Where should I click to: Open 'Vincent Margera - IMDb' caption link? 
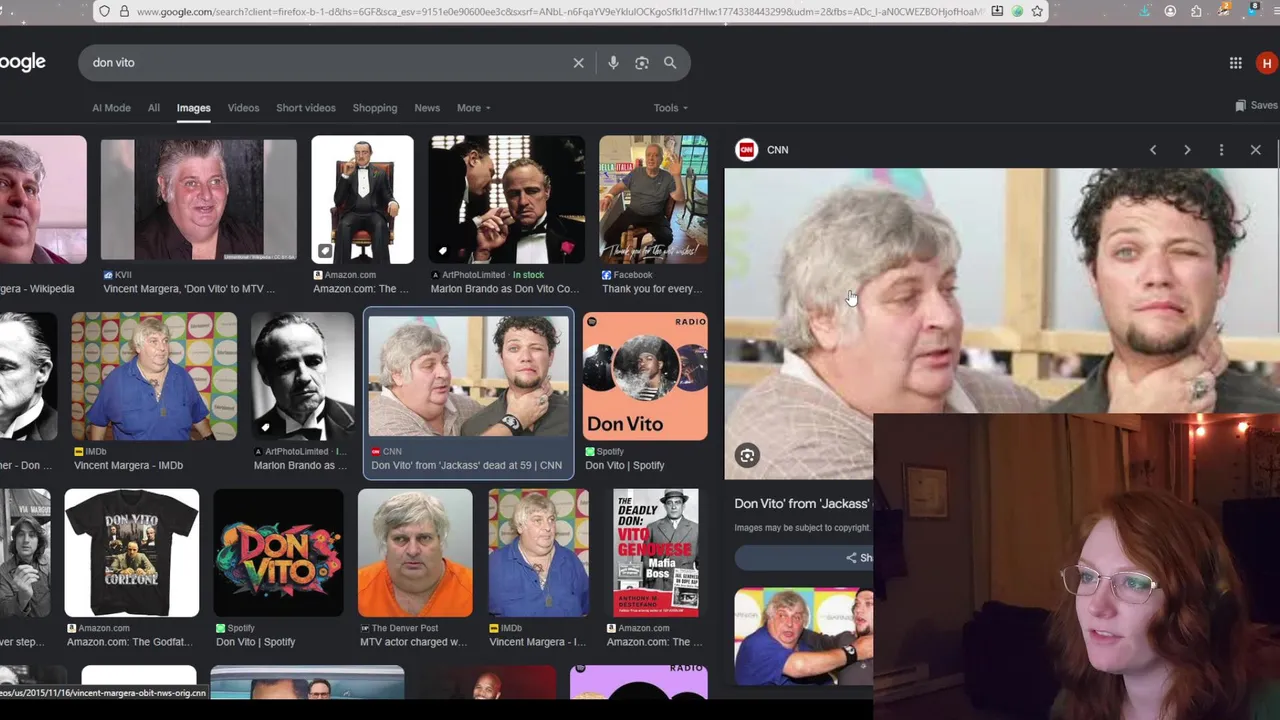click(128, 465)
